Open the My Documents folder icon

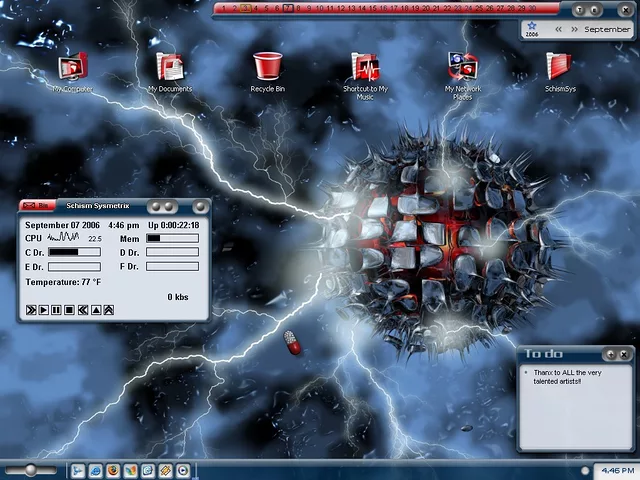[x=170, y=67]
